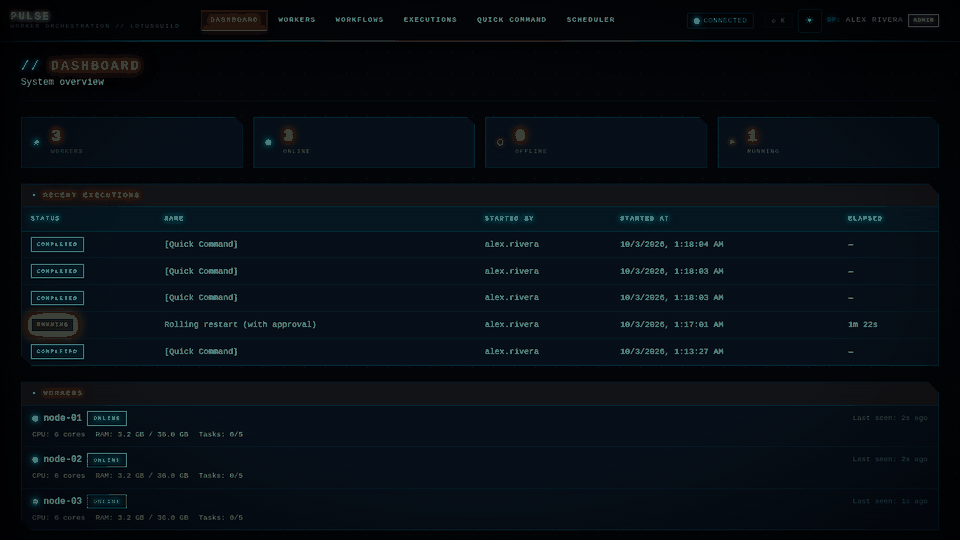Switch to the Workers tab
The width and height of the screenshot is (960, 540).
tap(297, 20)
